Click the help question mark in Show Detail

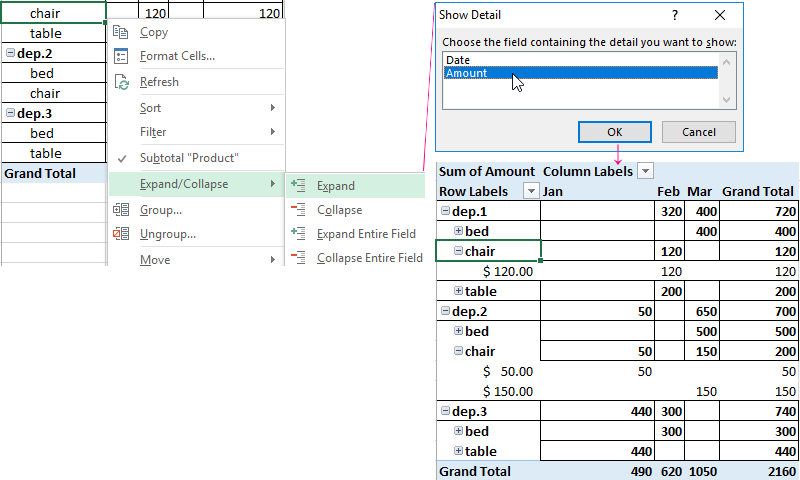[675, 15]
